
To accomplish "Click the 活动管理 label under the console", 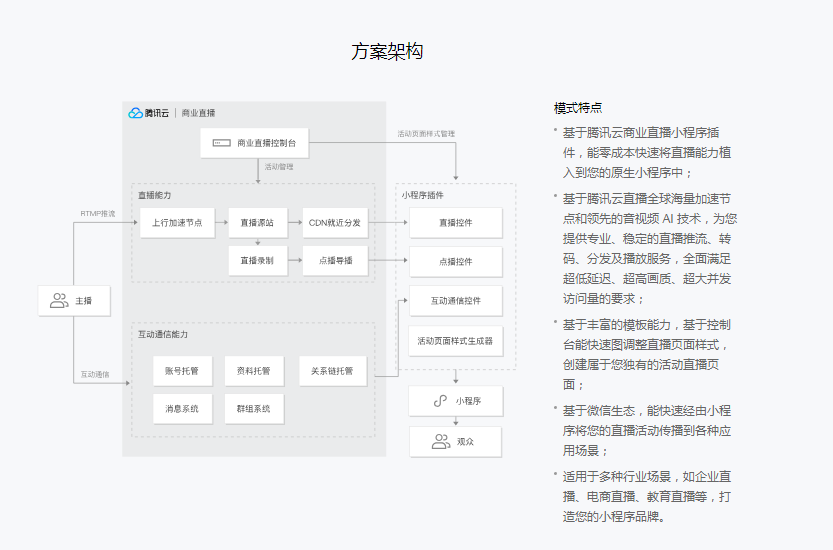I will pos(279,167).
